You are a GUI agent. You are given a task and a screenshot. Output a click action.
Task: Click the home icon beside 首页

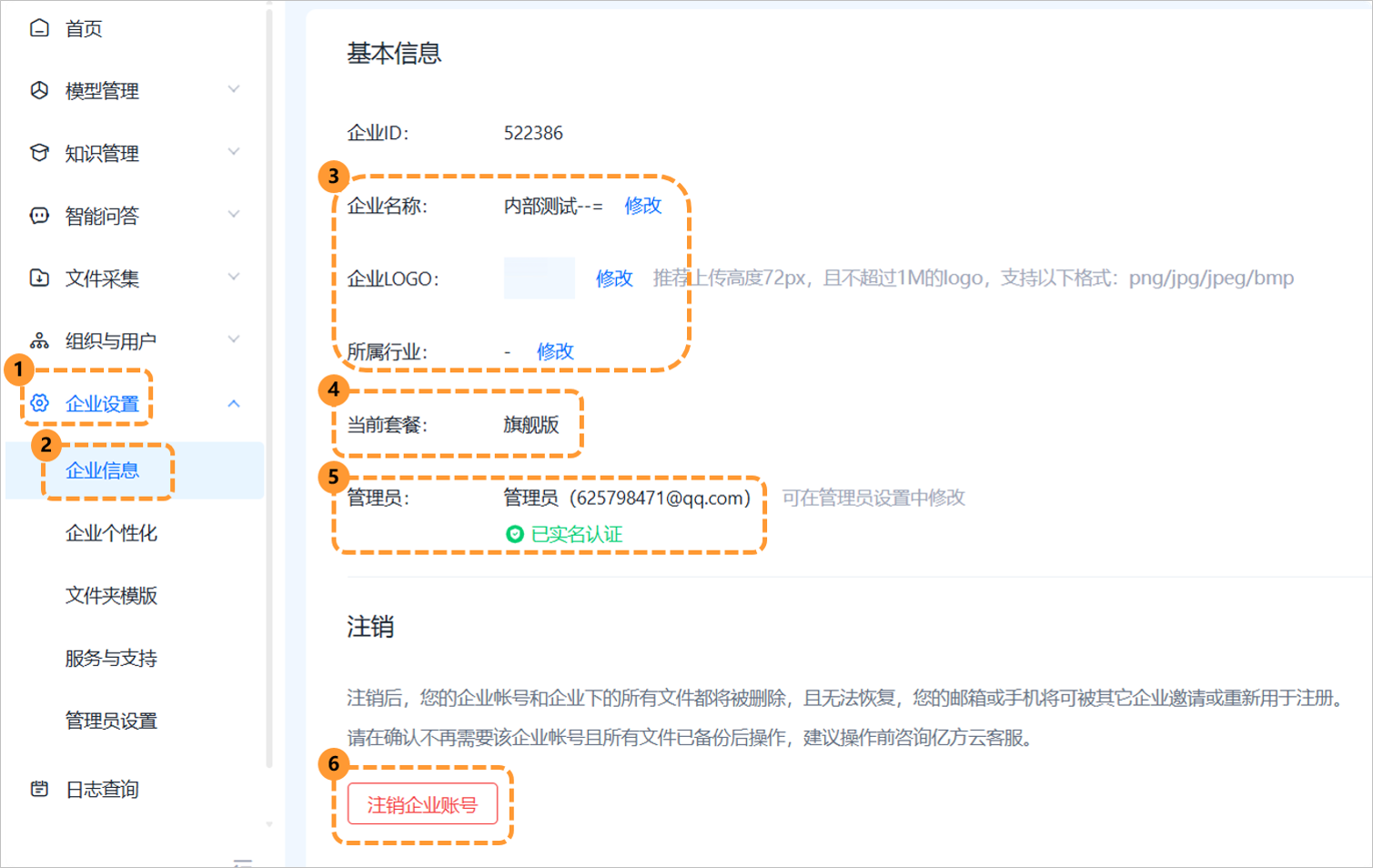click(39, 28)
